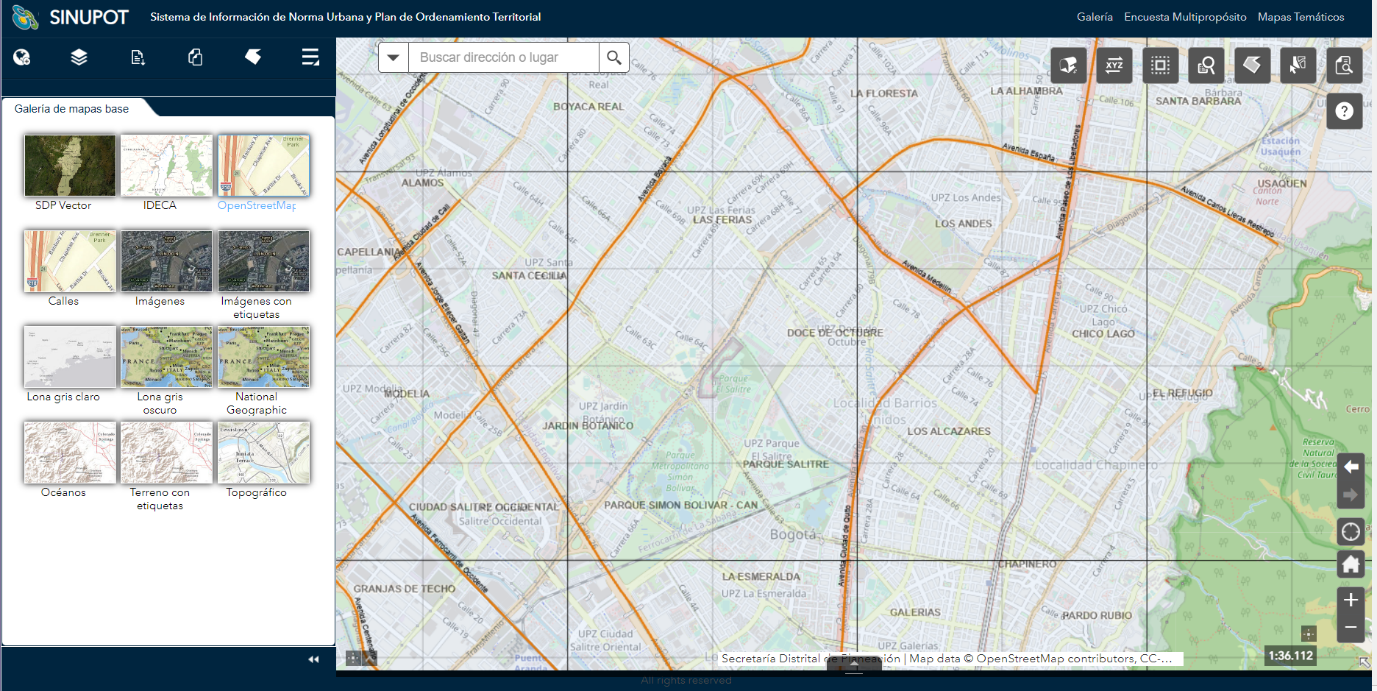
Task: Open the sidebar hamburger list menu
Action: click(x=311, y=57)
